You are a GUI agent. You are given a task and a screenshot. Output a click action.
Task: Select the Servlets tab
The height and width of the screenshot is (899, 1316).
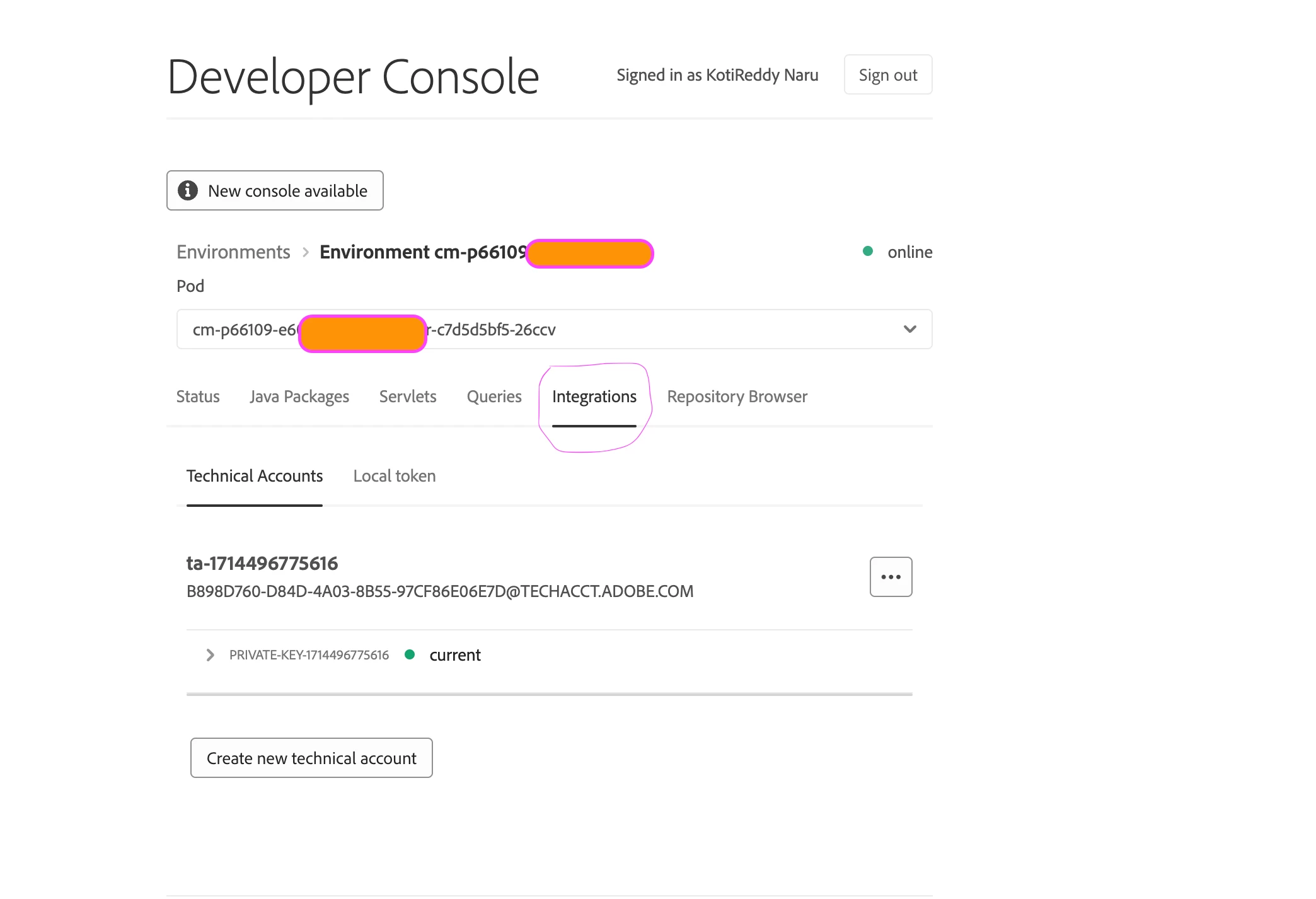[x=408, y=397]
